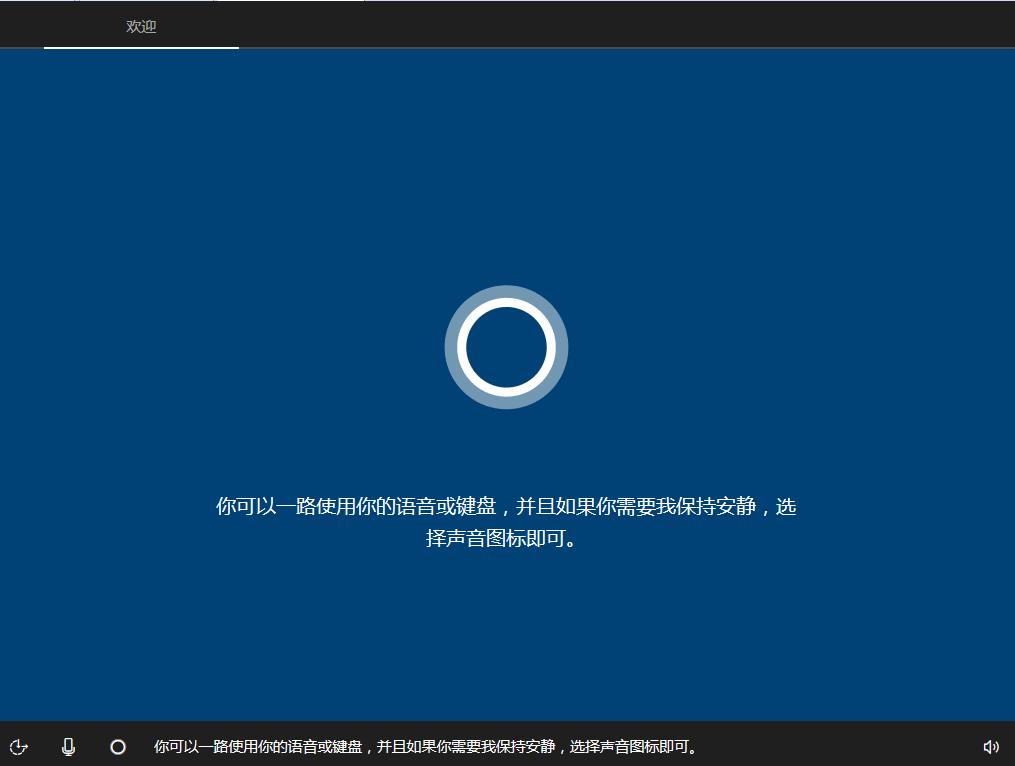
Task: Click the underline marker of the 欢迎 tab
Action: (140, 48)
